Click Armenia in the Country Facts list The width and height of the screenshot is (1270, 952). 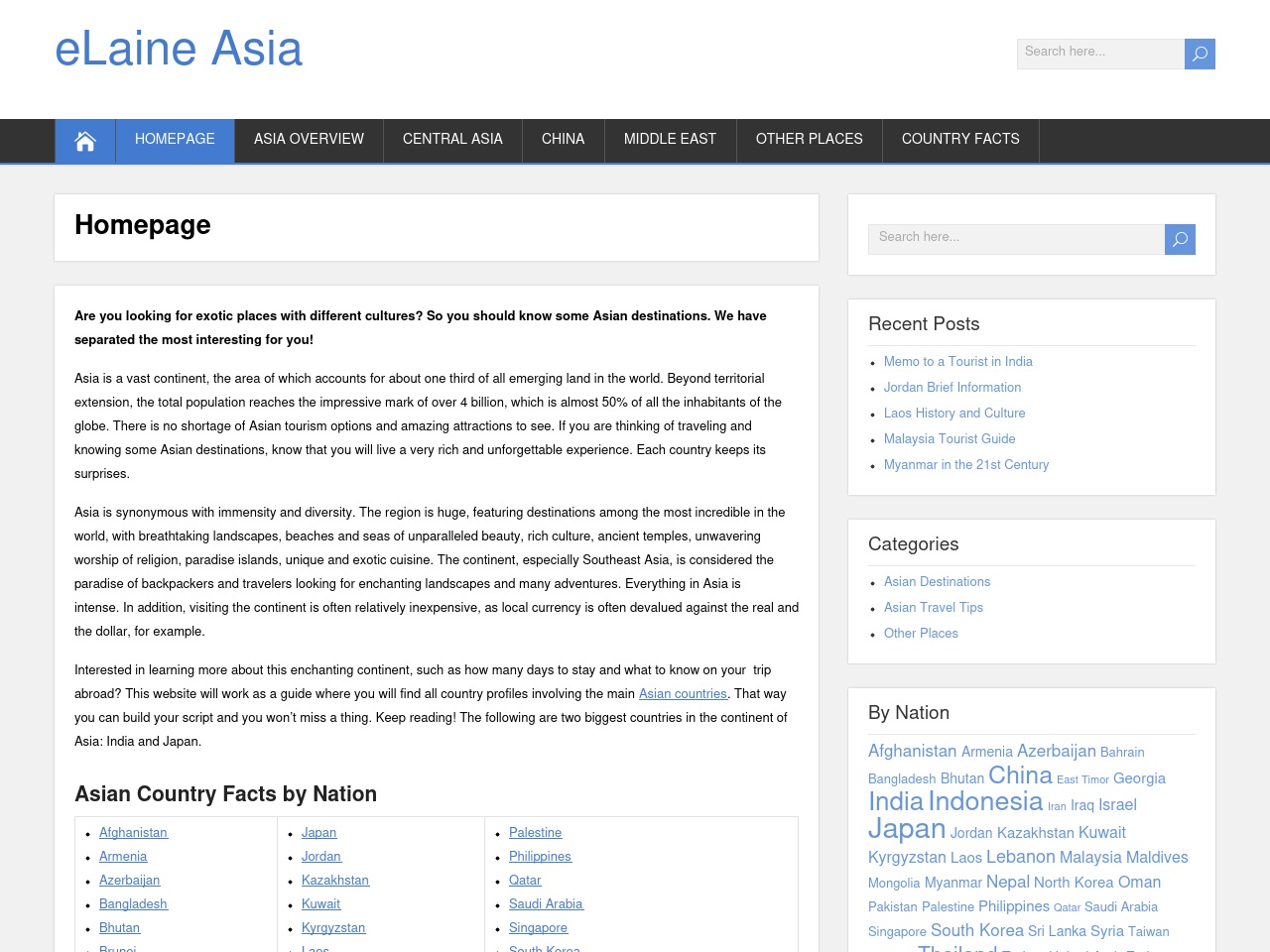point(123,857)
